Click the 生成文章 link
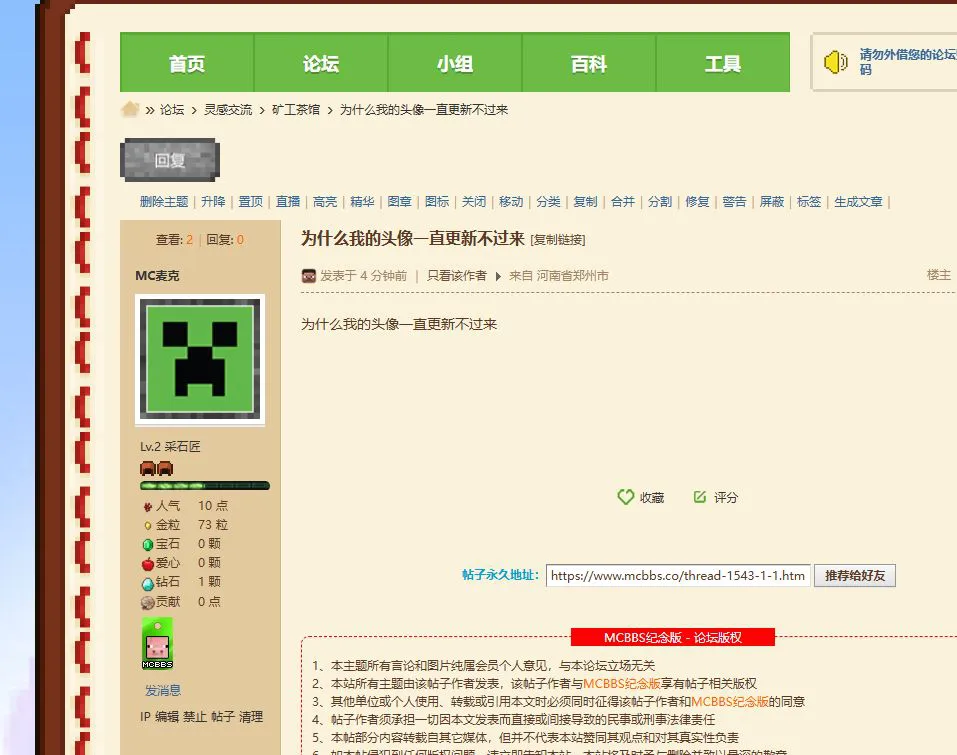 coord(858,201)
